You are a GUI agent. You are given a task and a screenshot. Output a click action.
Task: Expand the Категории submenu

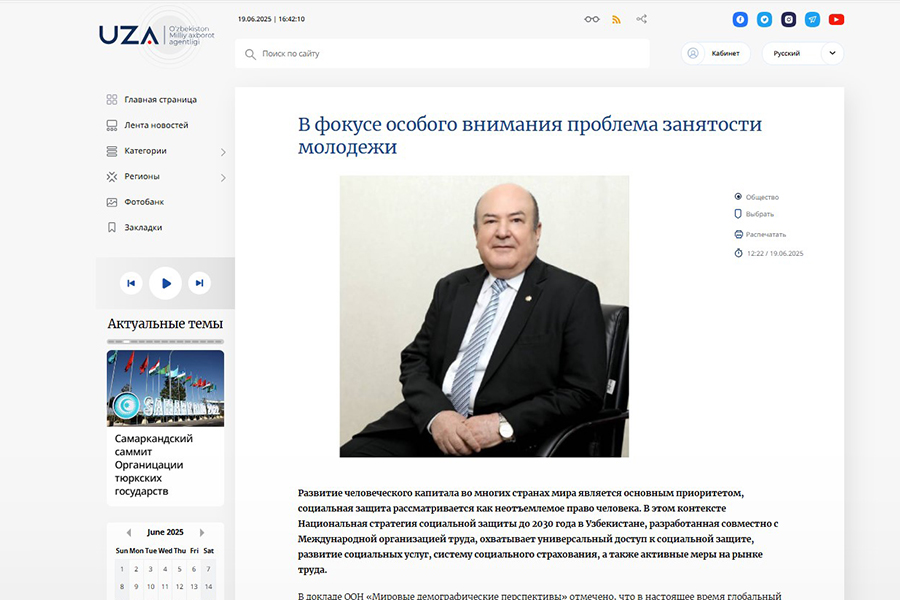pyautogui.click(x=223, y=152)
